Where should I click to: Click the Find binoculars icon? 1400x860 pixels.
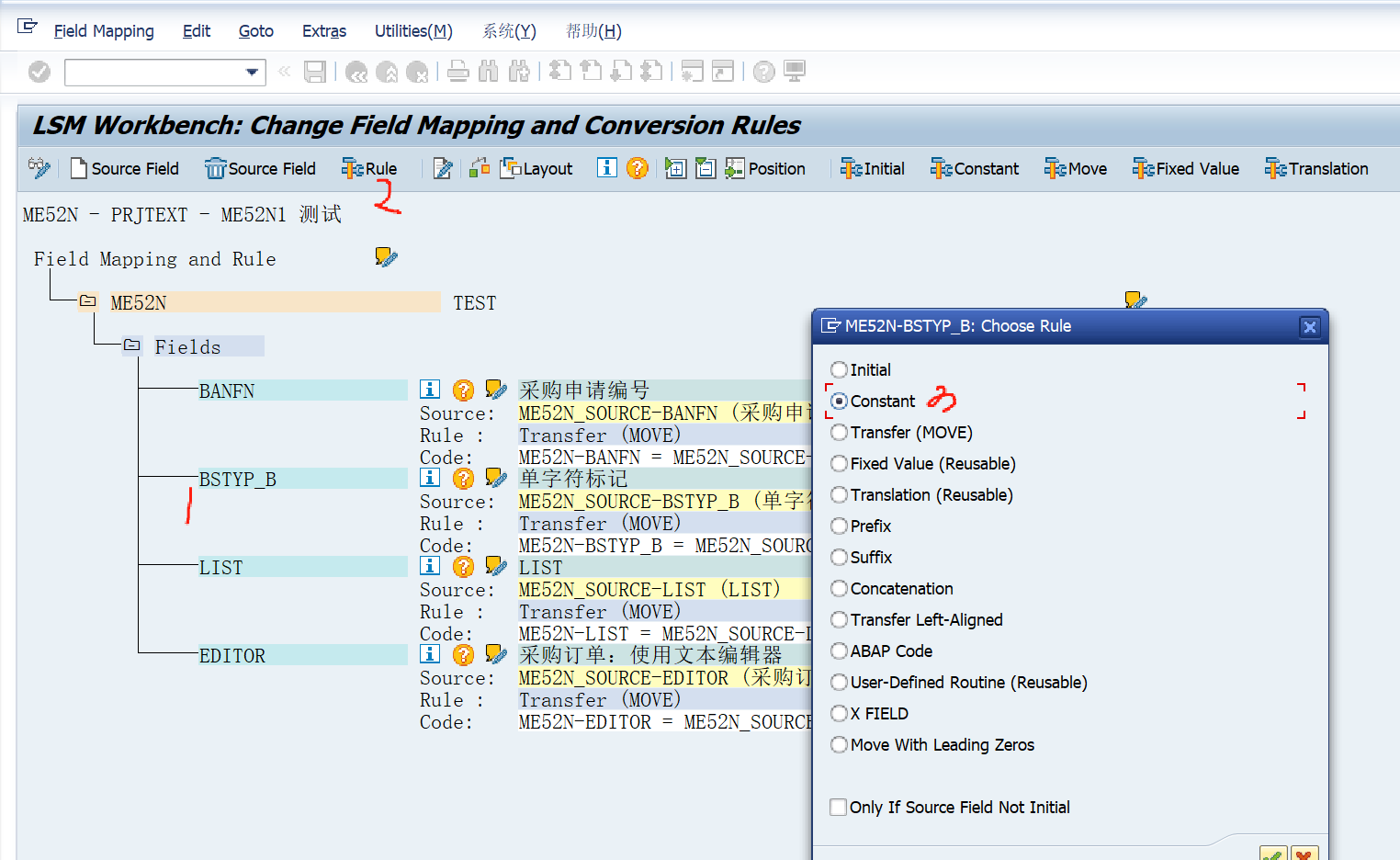coord(489,72)
